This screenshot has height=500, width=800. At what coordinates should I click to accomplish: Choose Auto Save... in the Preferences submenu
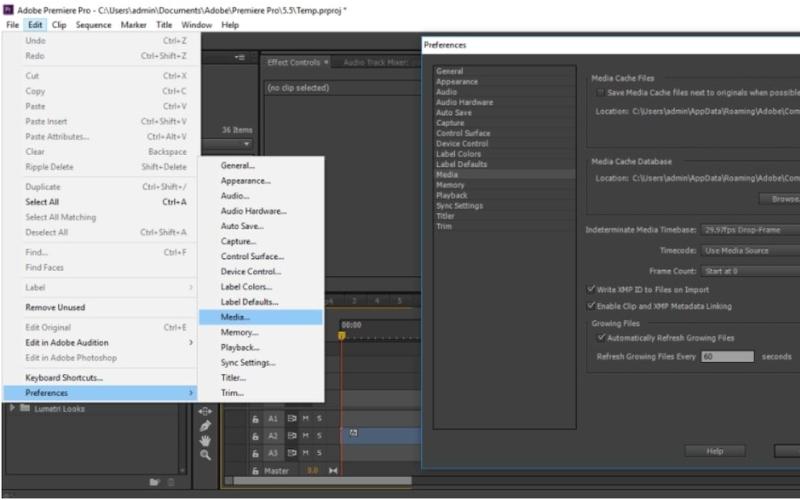pyautogui.click(x=261, y=226)
